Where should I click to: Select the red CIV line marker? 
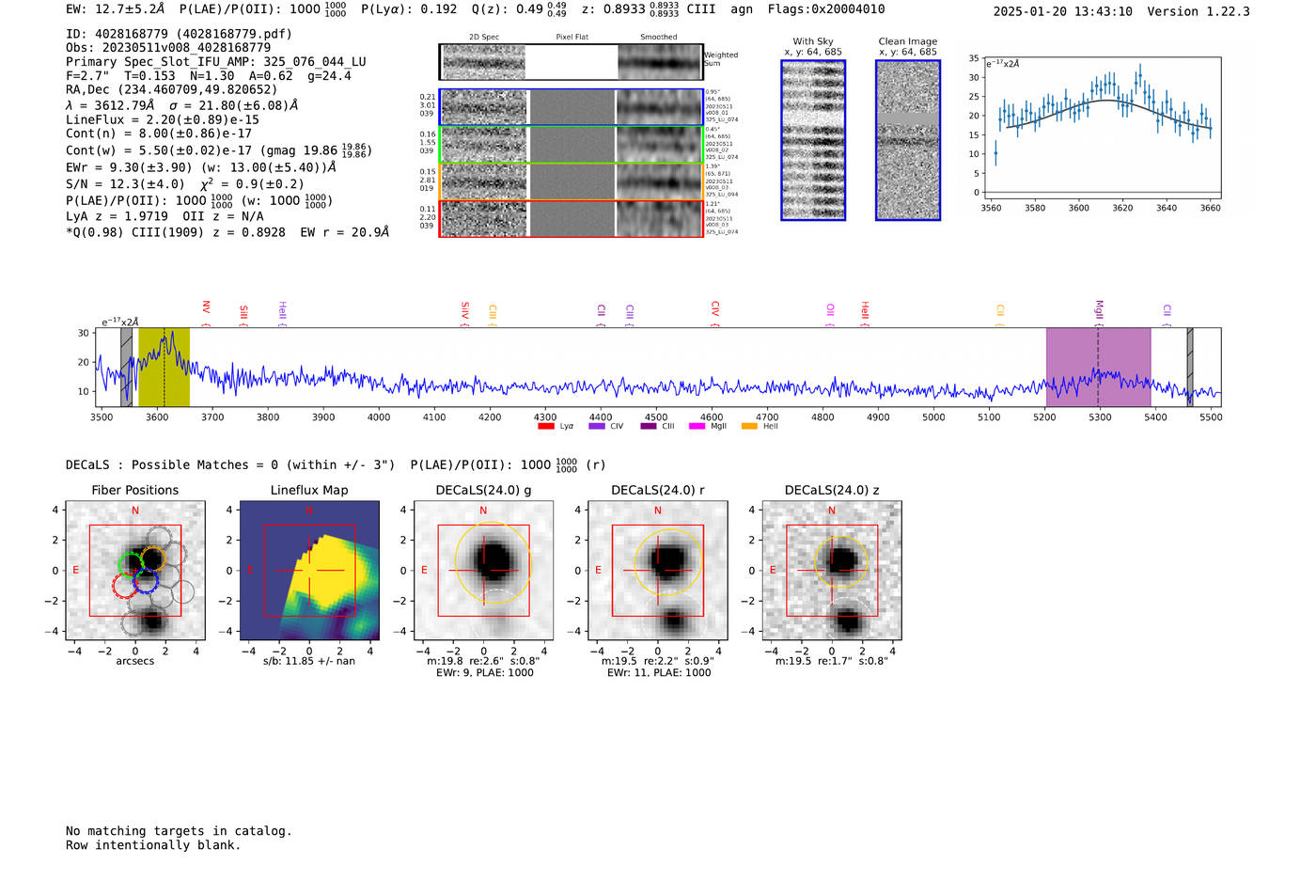(x=715, y=313)
